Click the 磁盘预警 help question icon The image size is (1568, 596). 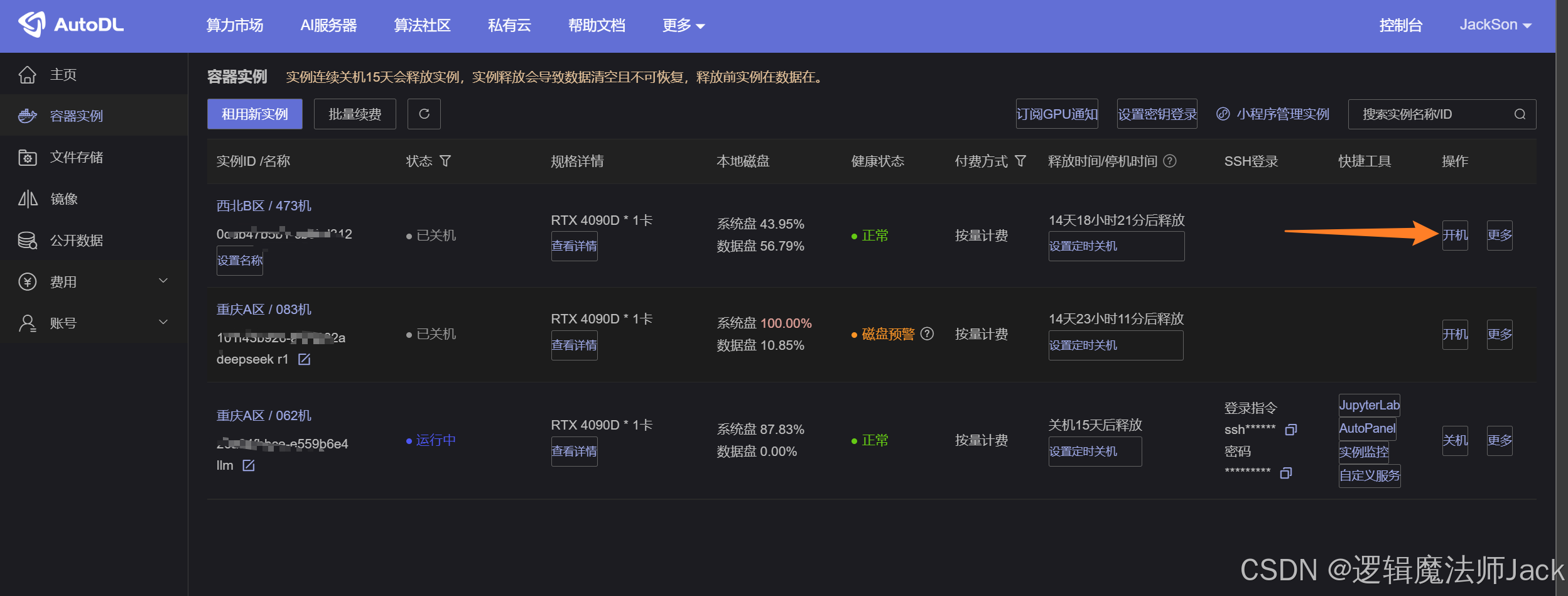tap(927, 334)
